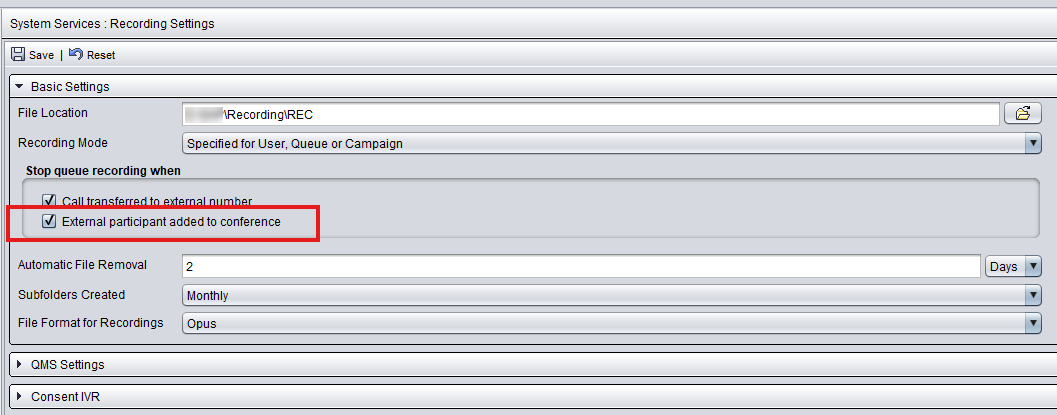Open the Recording Mode dropdown
The width and height of the screenshot is (1057, 415).
(612, 143)
